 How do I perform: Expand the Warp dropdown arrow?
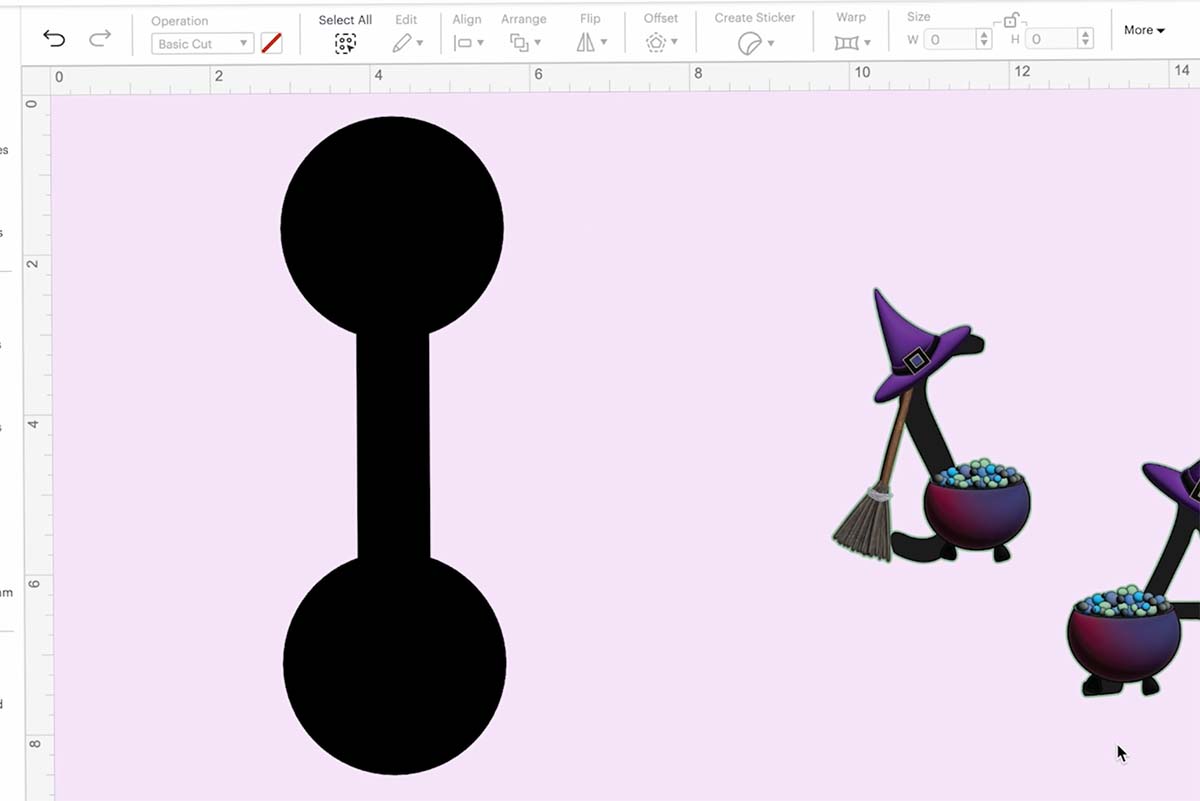tap(867, 44)
